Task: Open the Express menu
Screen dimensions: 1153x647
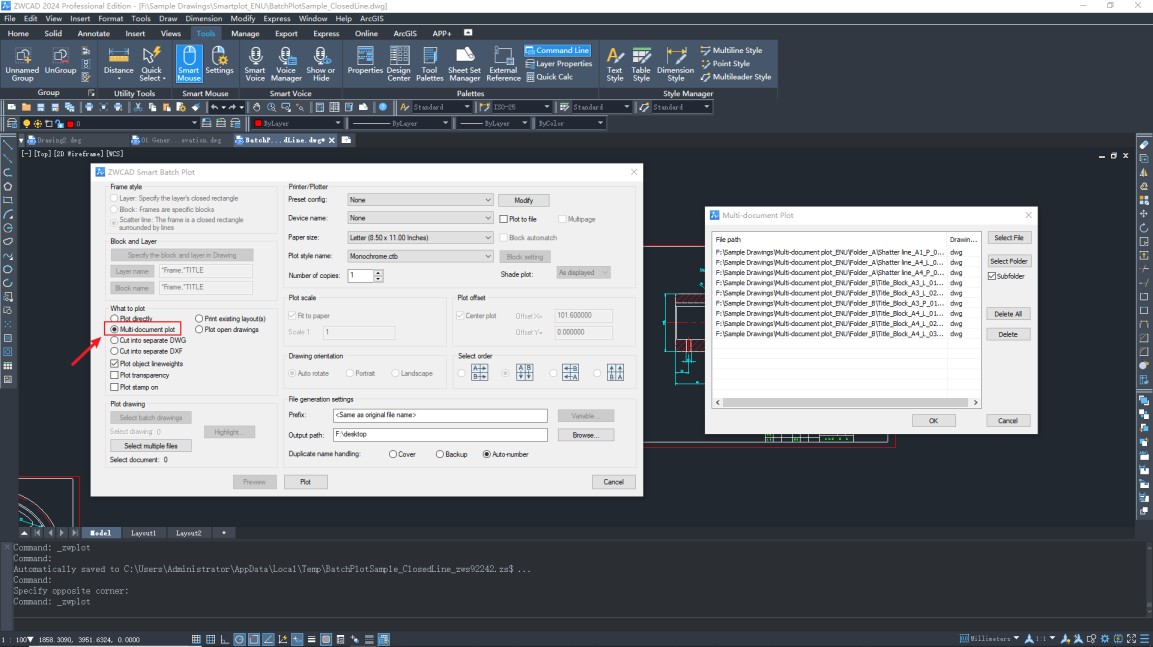Action: (x=276, y=18)
